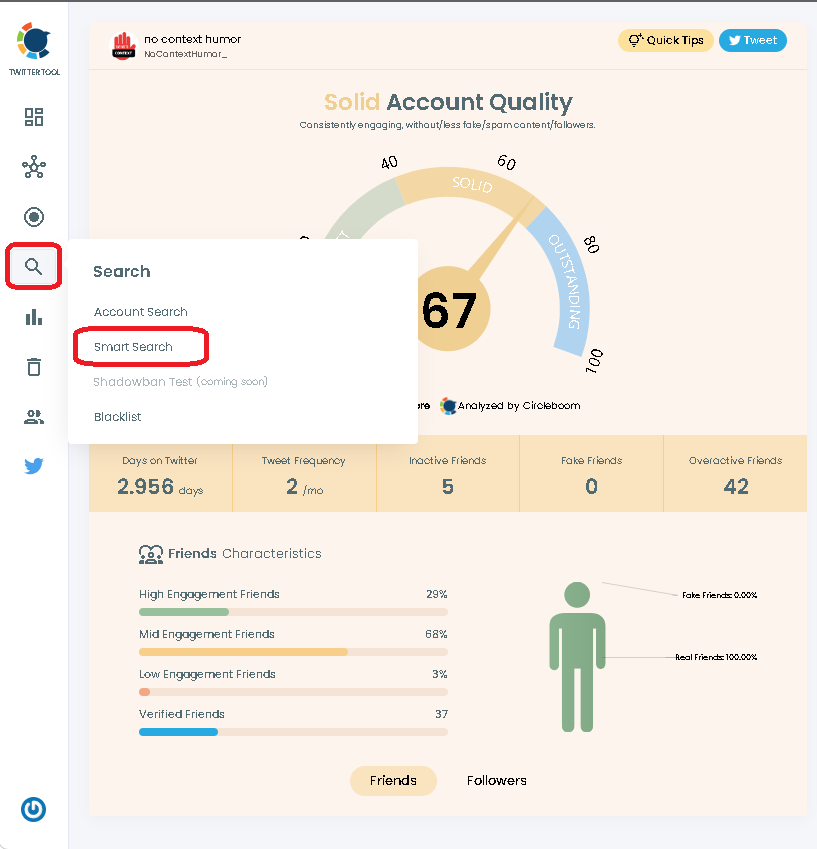Select Account Search from the Search menu
Image resolution: width=817 pixels, height=849 pixels.
point(140,312)
